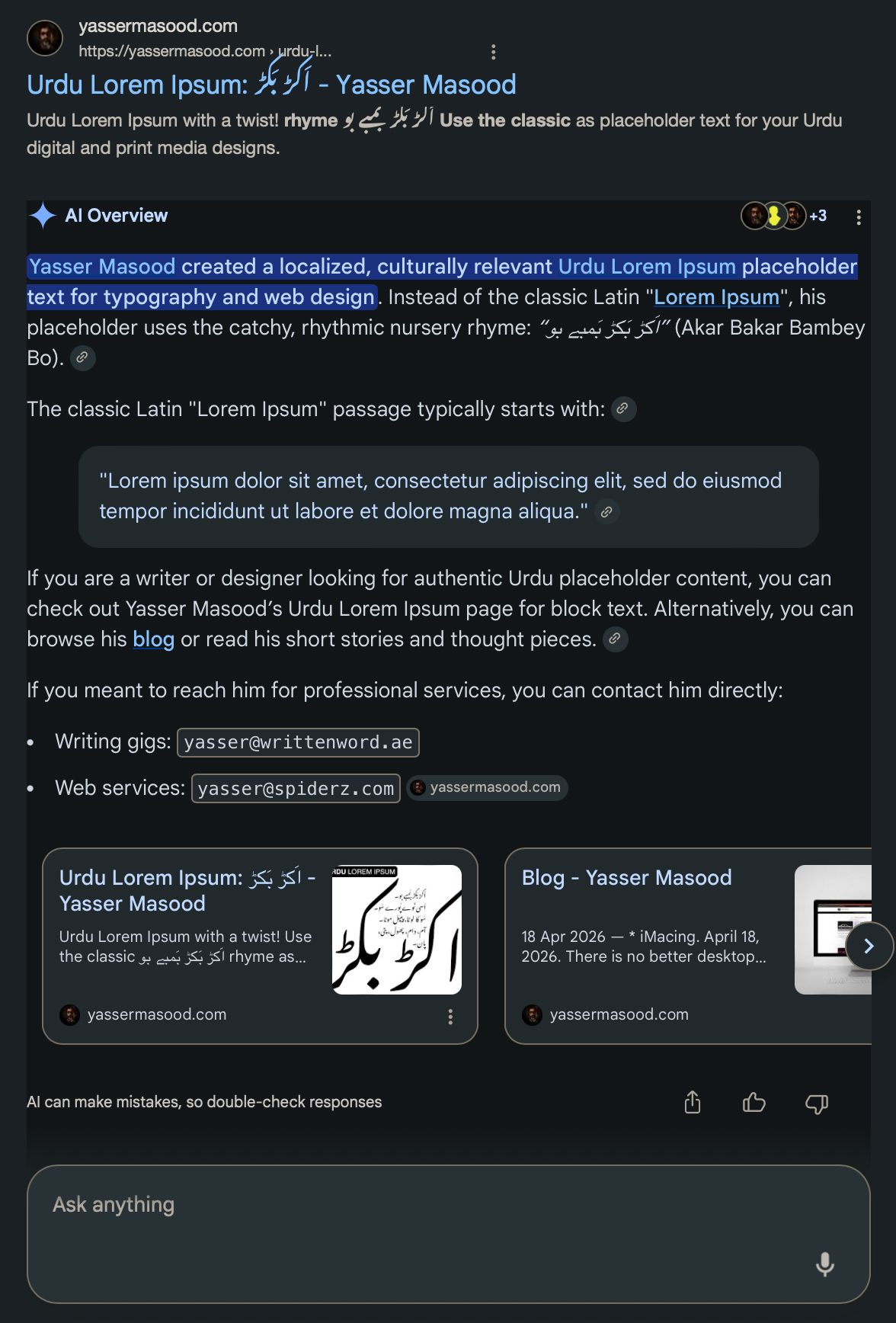Viewport: 896px width, 1323px height.
Task: Click link icon after the Lorem ipsum quote
Action: (606, 512)
